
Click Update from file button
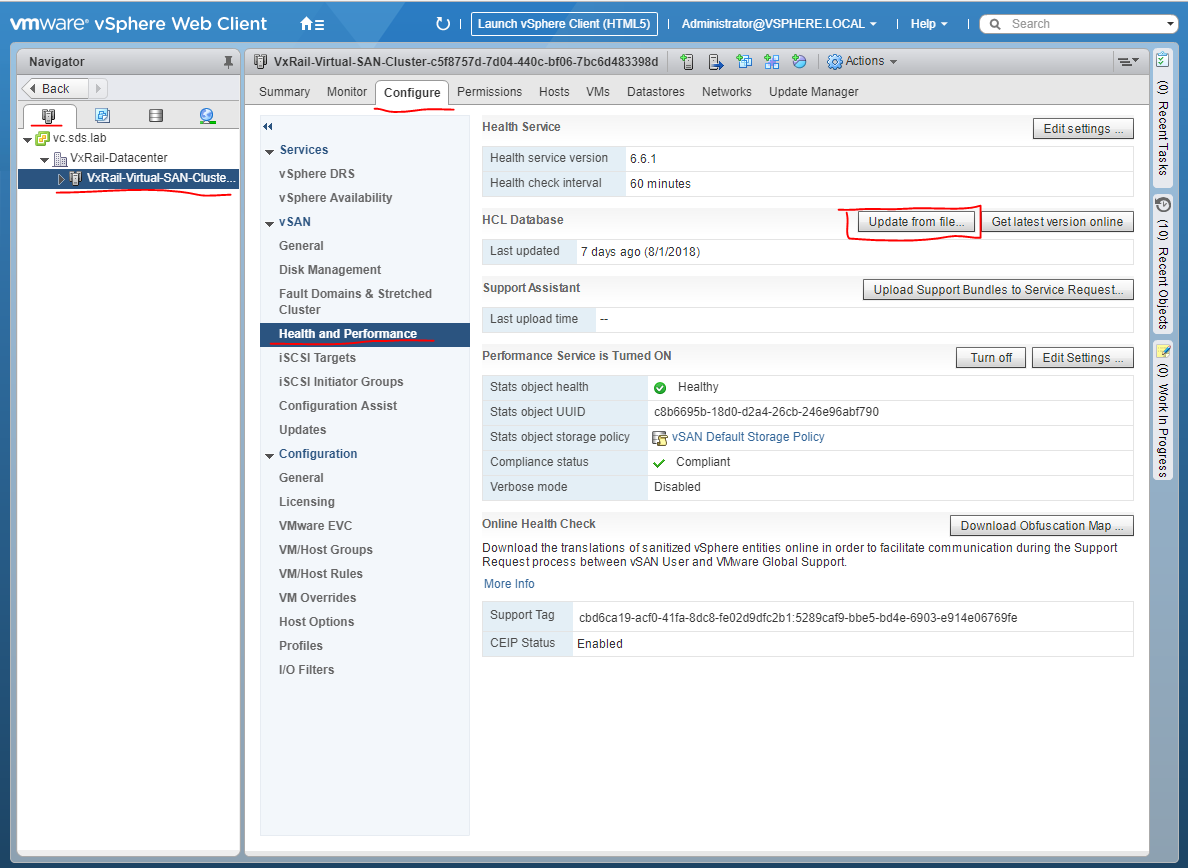pyautogui.click(x=916, y=222)
